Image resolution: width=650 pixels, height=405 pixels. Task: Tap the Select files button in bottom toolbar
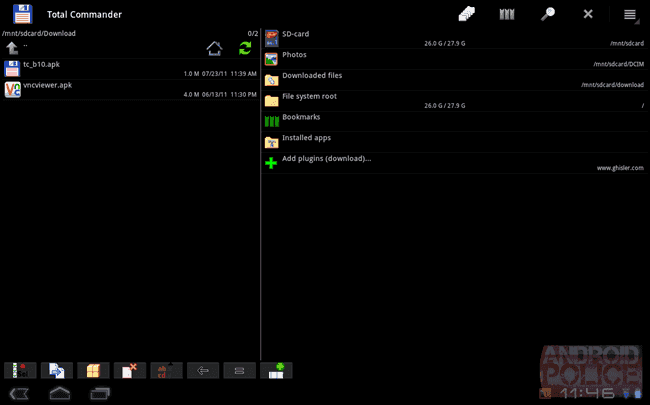pyautogui.click(x=20, y=370)
